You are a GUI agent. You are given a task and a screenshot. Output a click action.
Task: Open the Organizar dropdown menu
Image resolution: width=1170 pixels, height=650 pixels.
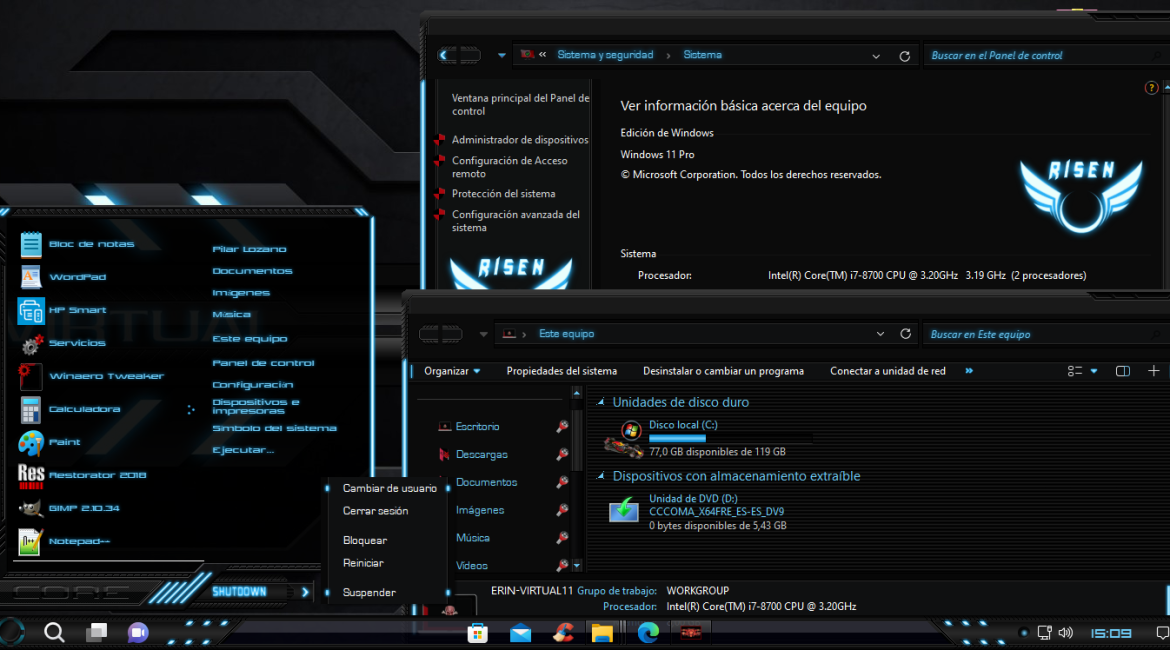451,371
